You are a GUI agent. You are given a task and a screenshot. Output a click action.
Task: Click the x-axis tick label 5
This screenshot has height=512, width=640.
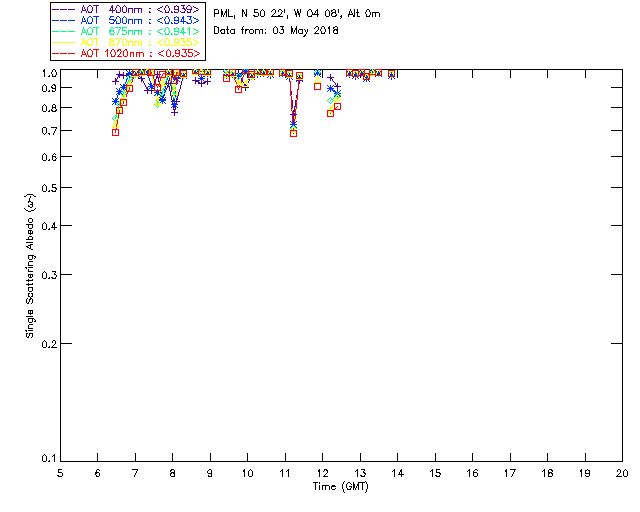click(60, 472)
